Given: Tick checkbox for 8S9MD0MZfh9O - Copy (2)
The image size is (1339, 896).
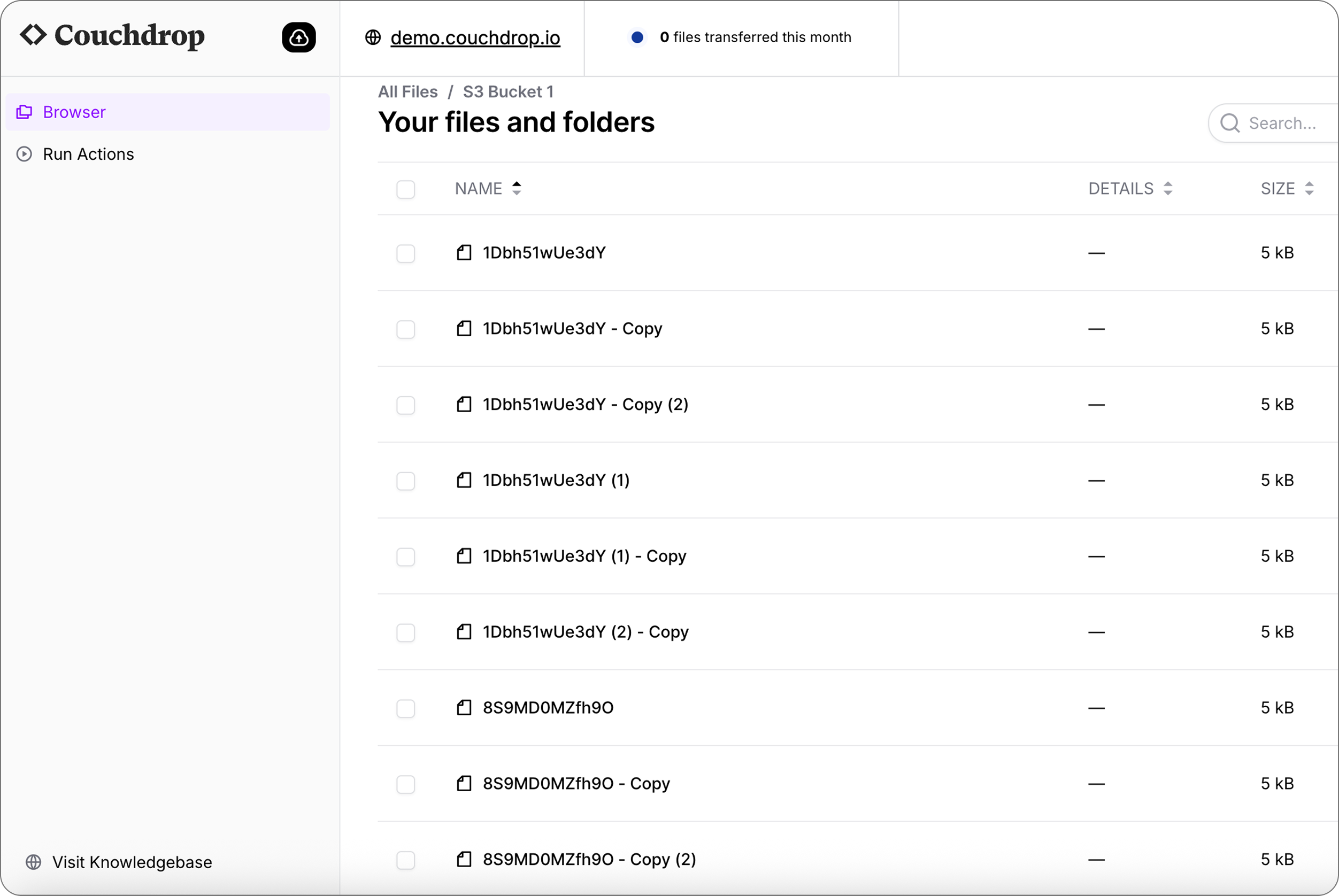Looking at the screenshot, I should click(406, 860).
